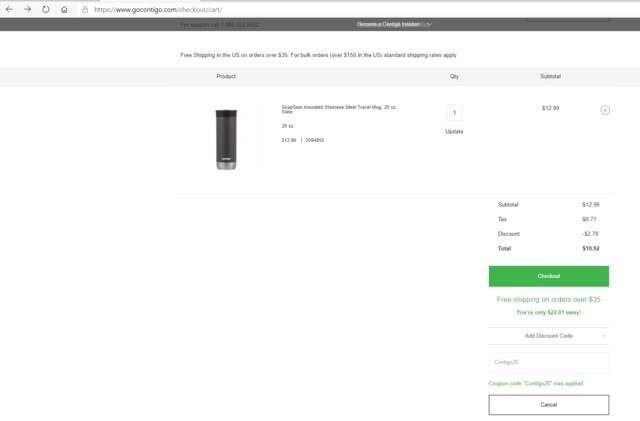Proceed with the green Checkout button
Viewport: 640px width, 421px height.
(549, 276)
